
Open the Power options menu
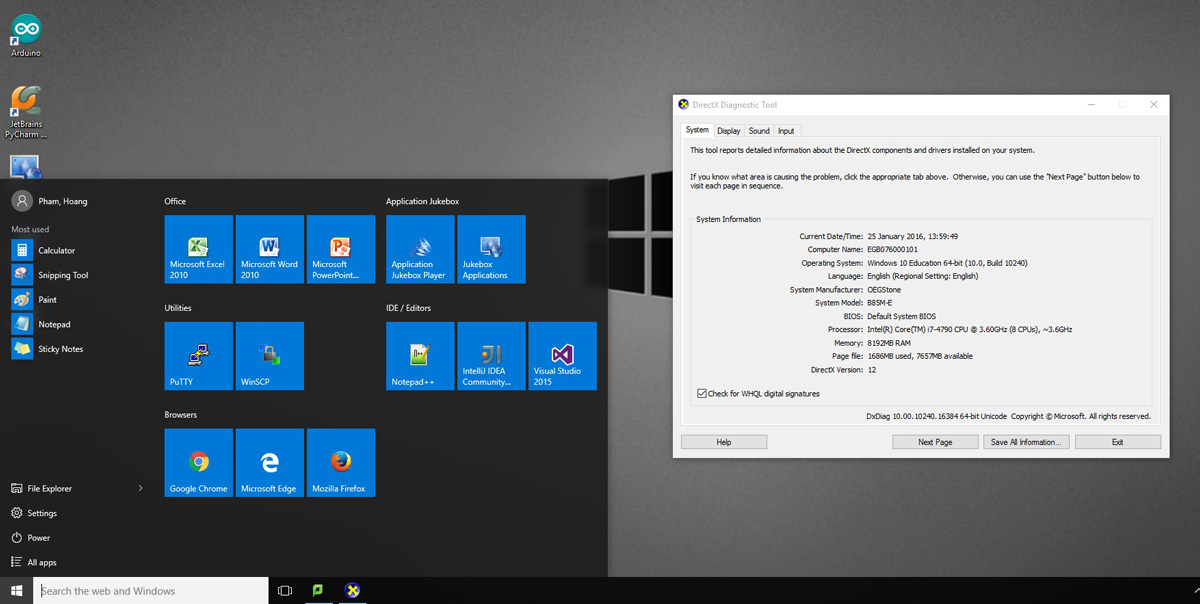click(x=38, y=538)
